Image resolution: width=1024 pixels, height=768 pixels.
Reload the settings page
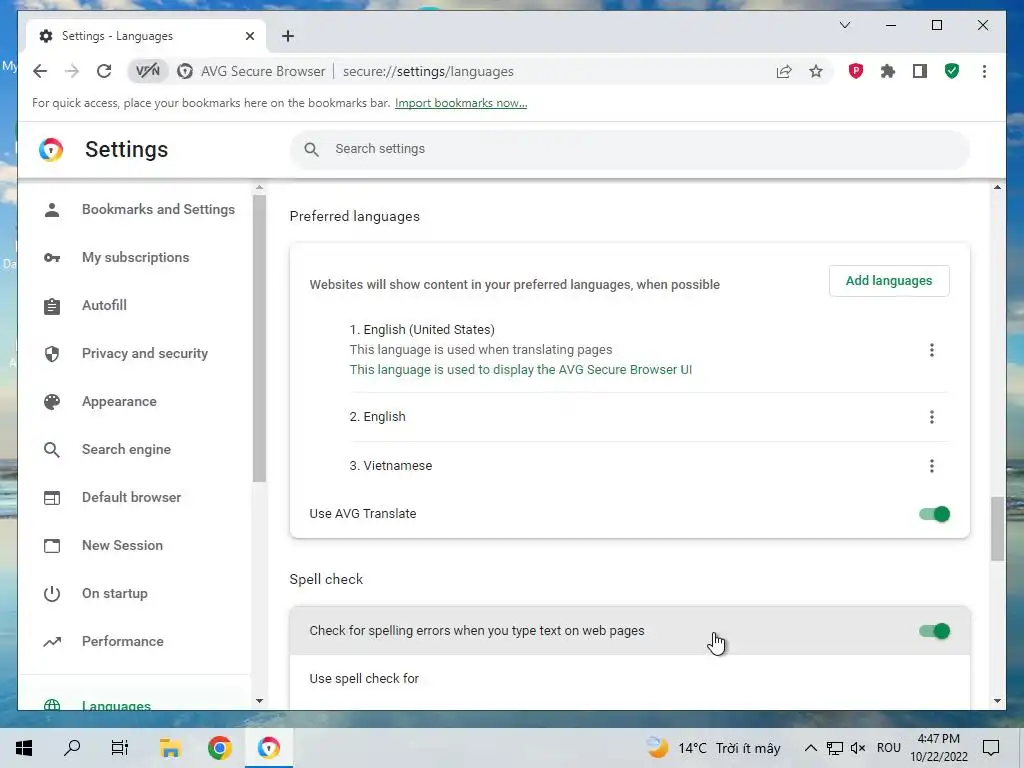coord(104,71)
